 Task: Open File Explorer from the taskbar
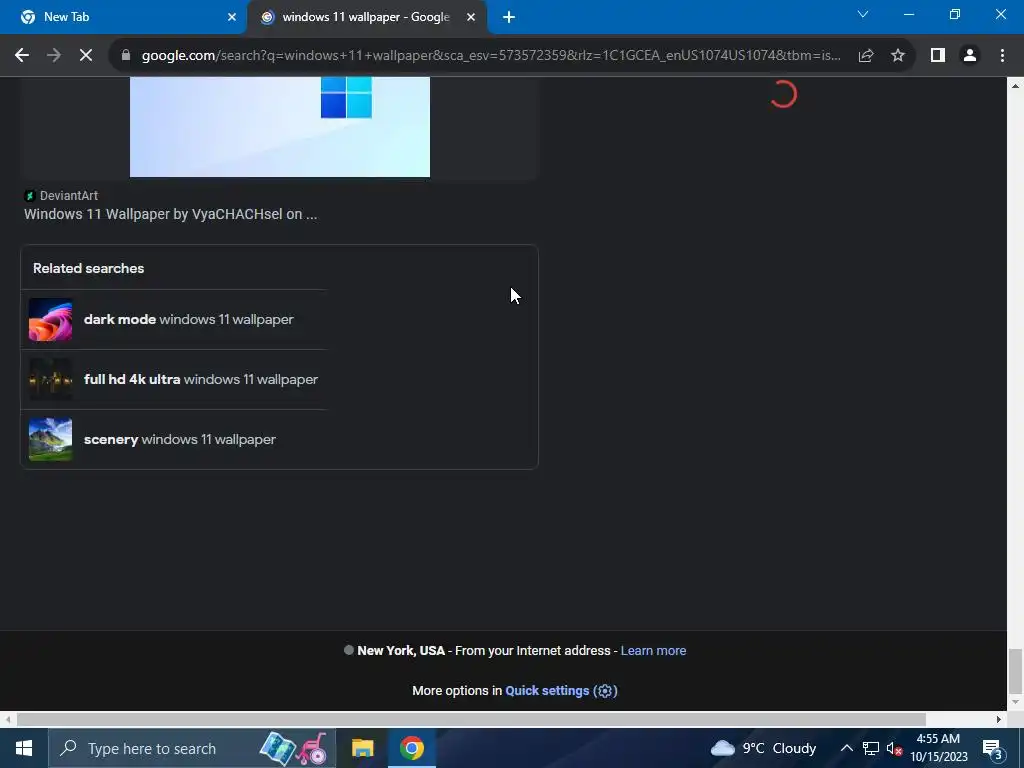click(x=362, y=748)
